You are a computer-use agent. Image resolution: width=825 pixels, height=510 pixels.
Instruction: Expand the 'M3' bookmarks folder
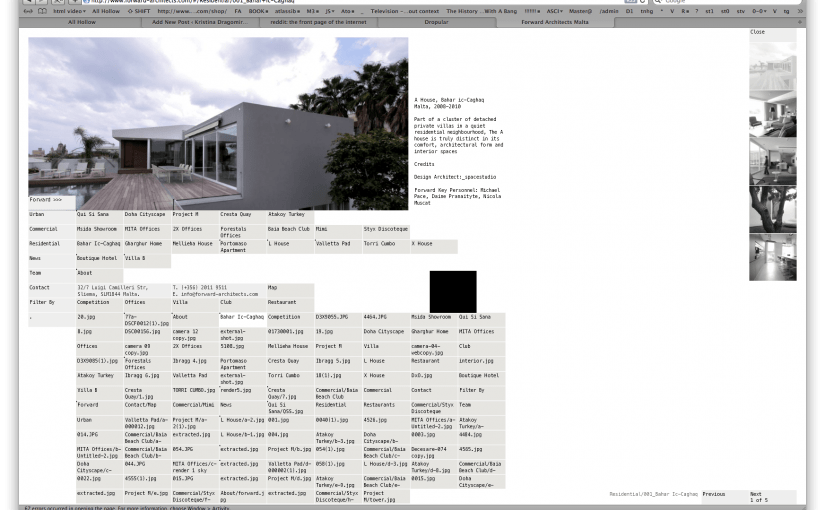[x=313, y=11]
